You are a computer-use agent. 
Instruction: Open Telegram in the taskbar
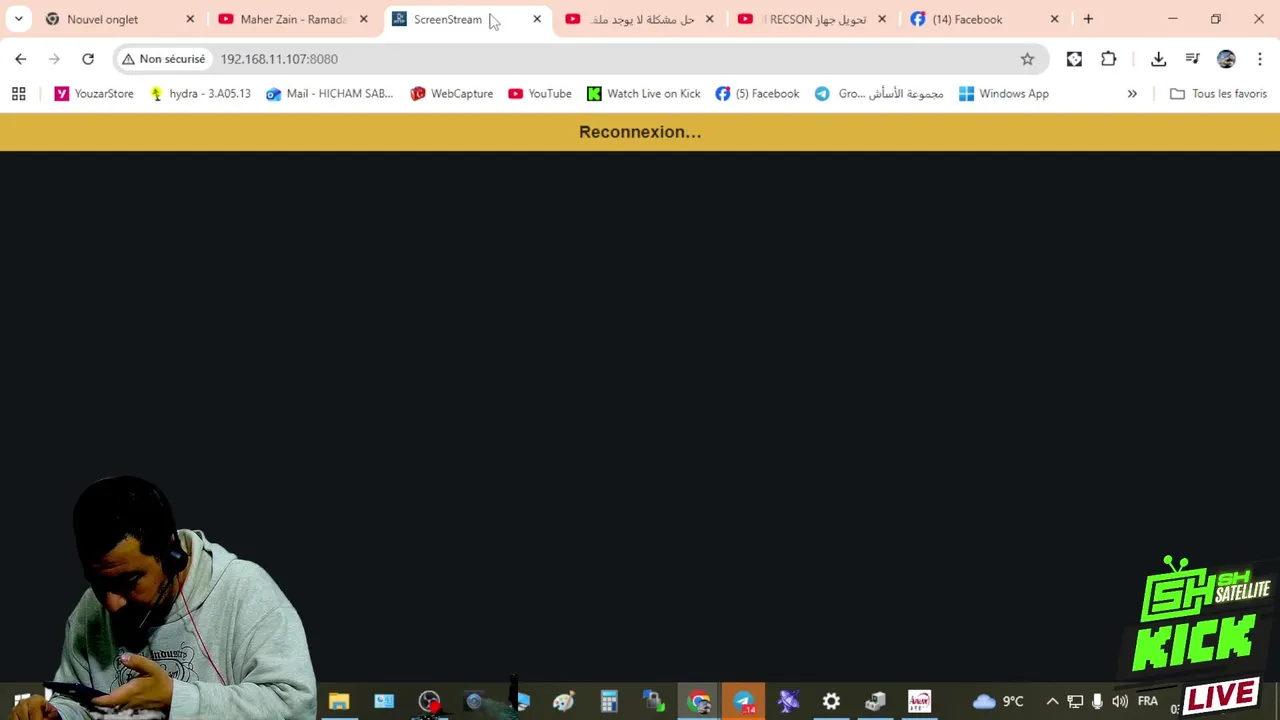click(744, 702)
